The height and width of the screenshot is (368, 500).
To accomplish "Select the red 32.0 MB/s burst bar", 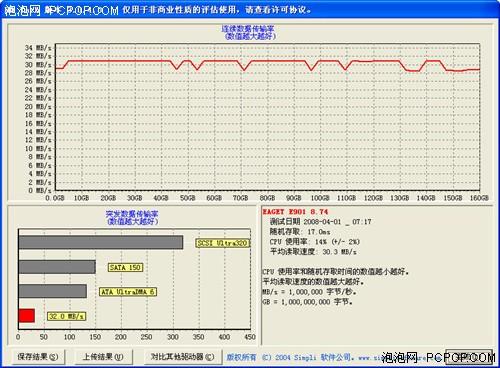I will 27,315.
